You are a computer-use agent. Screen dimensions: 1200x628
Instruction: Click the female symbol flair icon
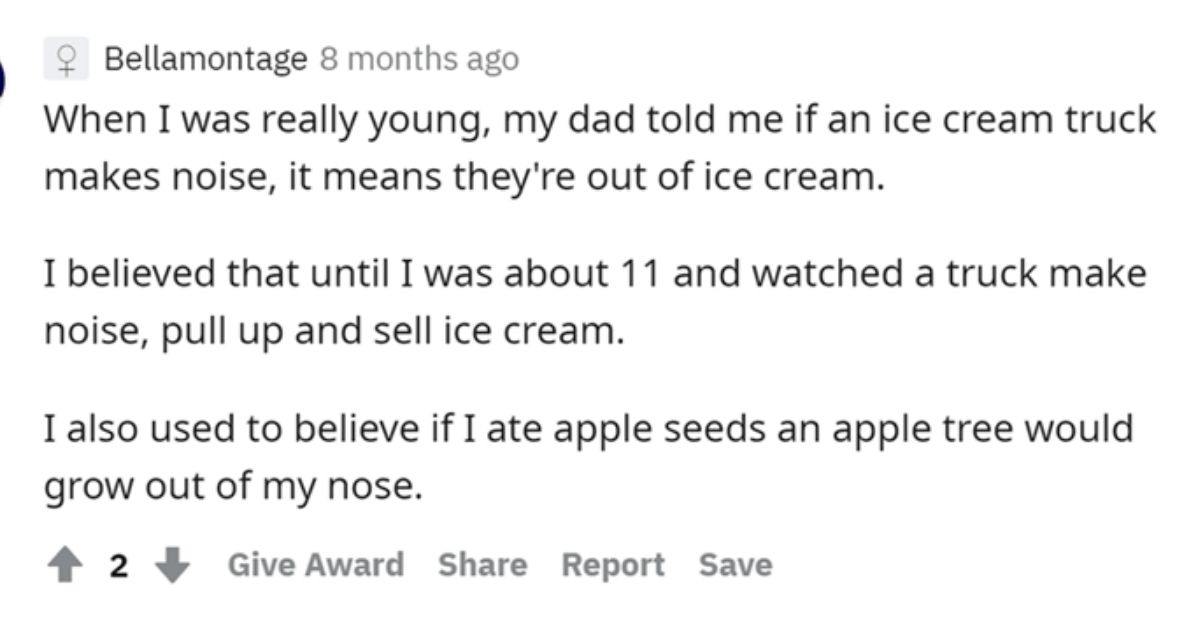[68, 61]
